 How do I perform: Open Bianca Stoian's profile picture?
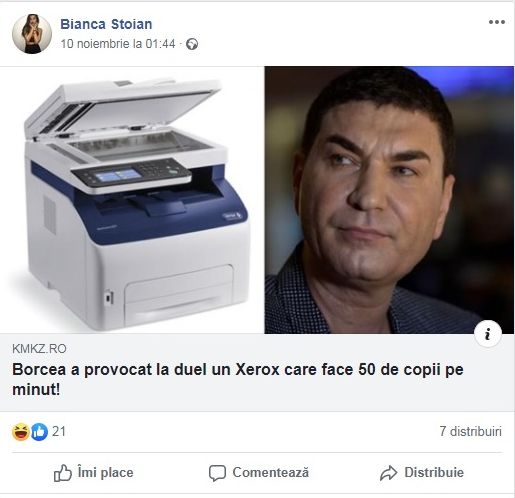tap(32, 34)
